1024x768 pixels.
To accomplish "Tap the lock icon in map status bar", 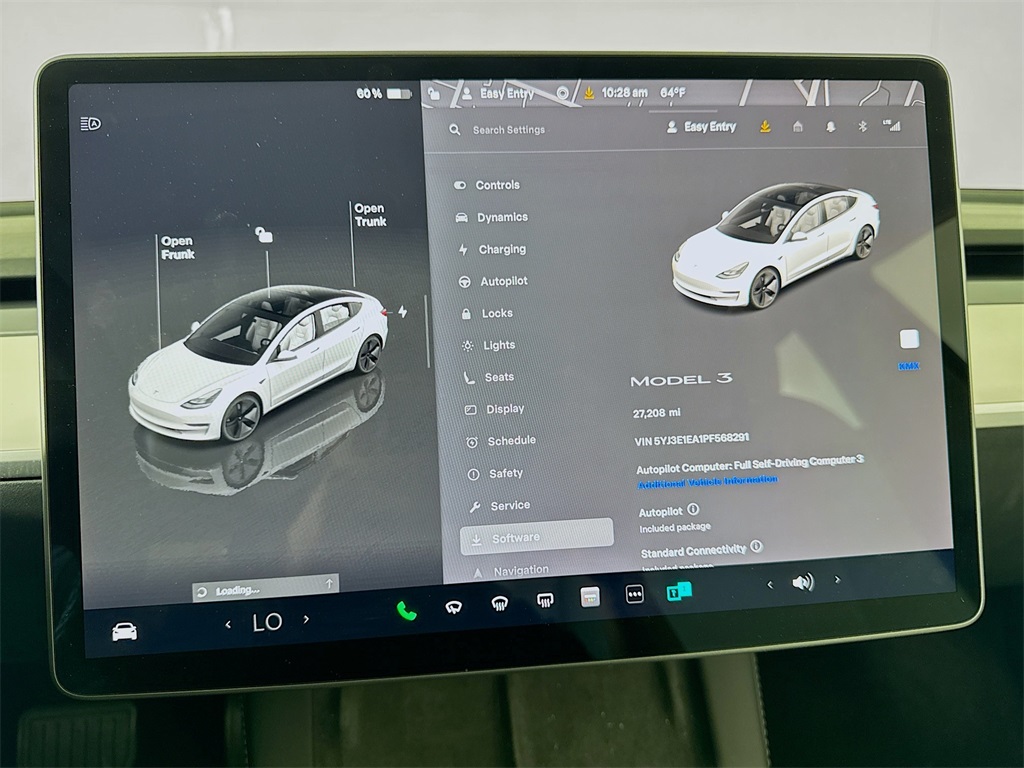I will point(434,93).
